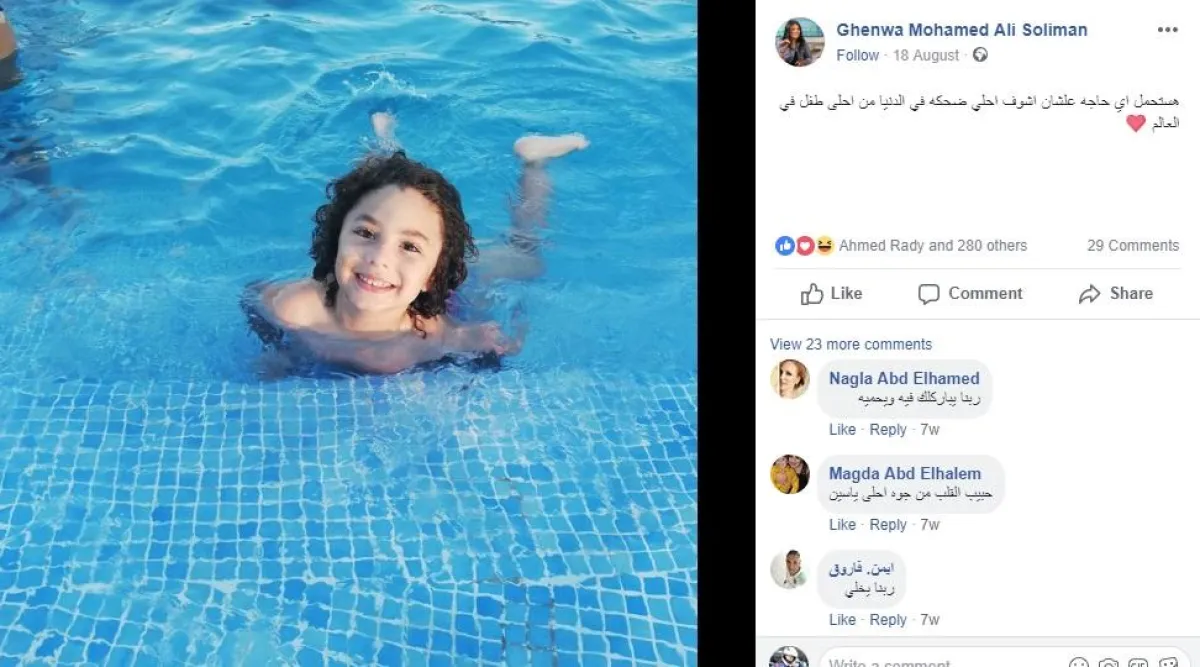
Task: Click the blue like reaction icon
Action: click(x=785, y=246)
